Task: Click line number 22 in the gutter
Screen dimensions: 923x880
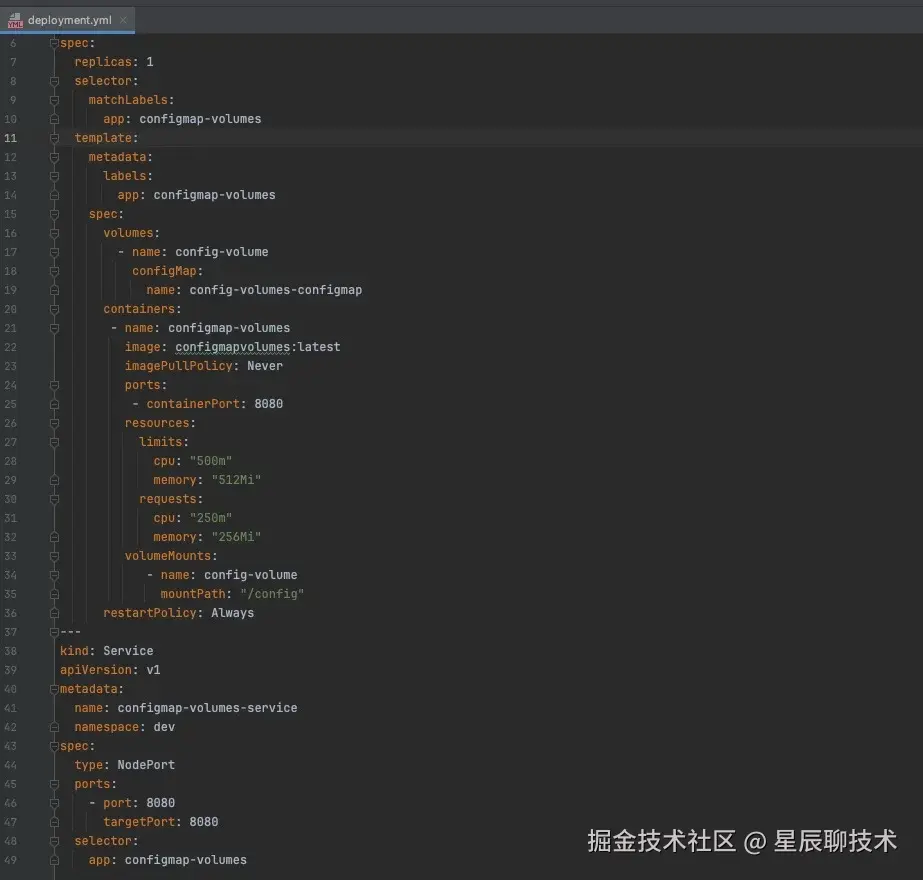Action: coord(11,347)
